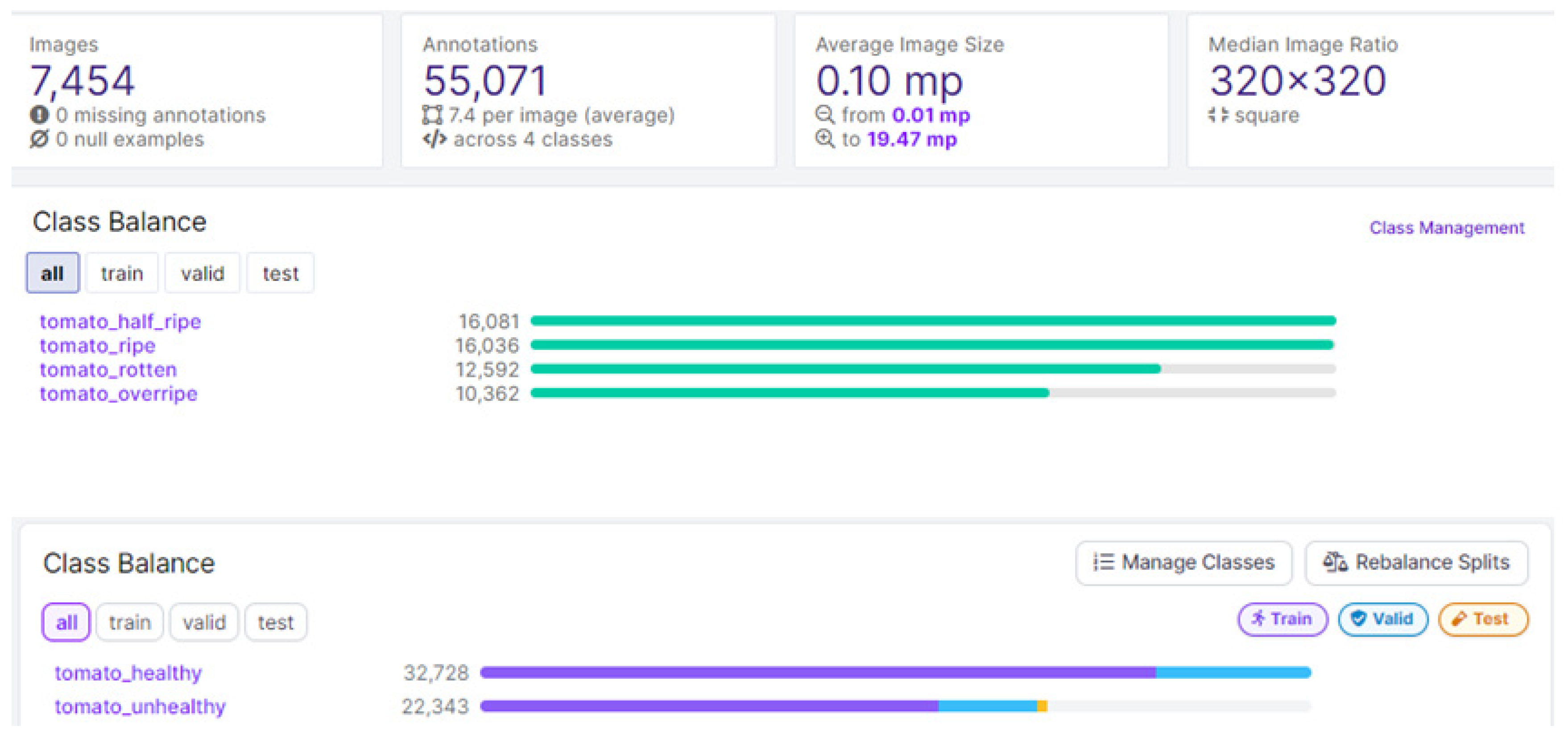1568x738 pixels.
Task: Toggle the Valid split legend pill
Action: (1382, 619)
